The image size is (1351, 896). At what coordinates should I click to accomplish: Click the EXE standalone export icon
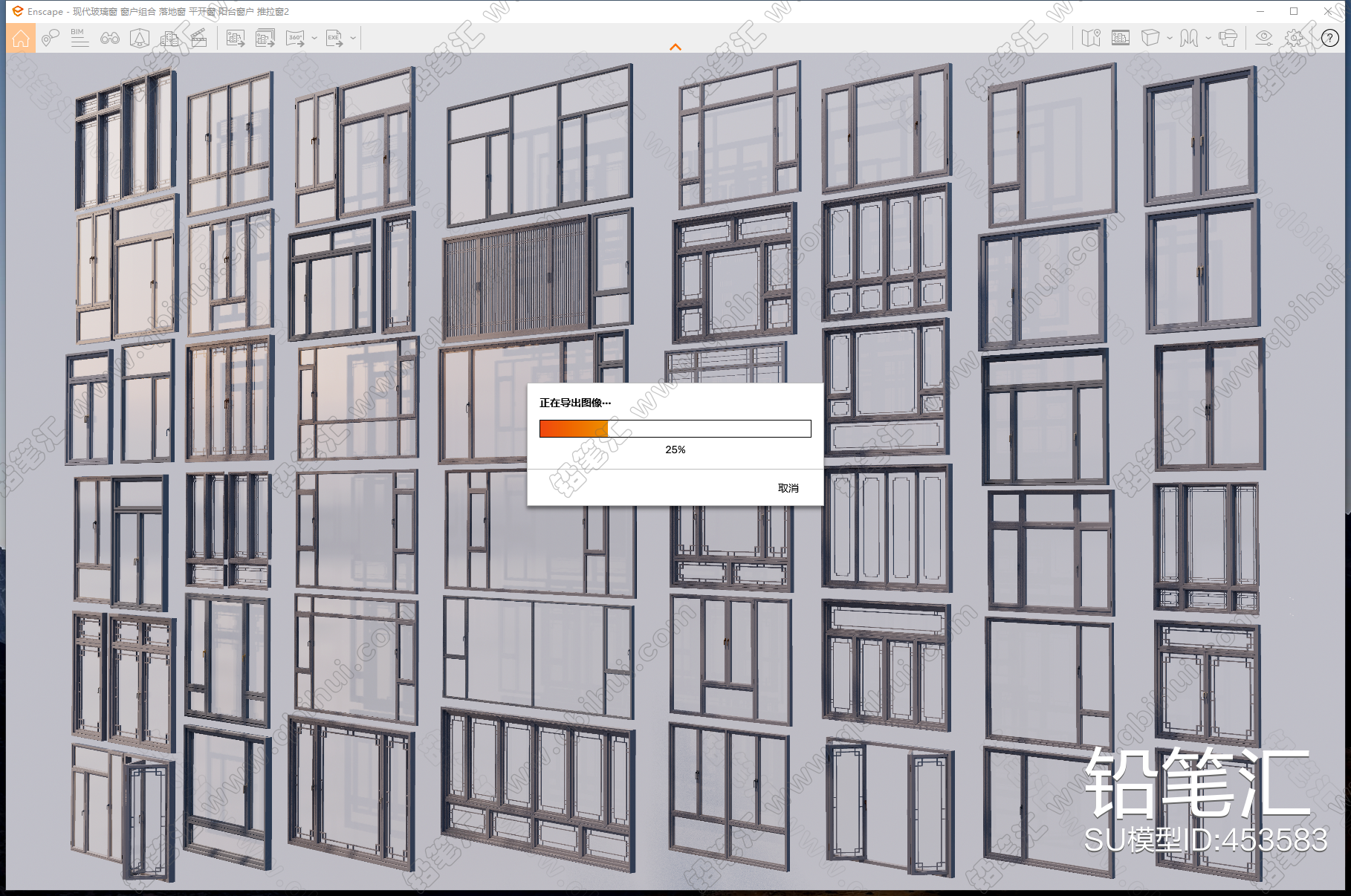point(334,39)
